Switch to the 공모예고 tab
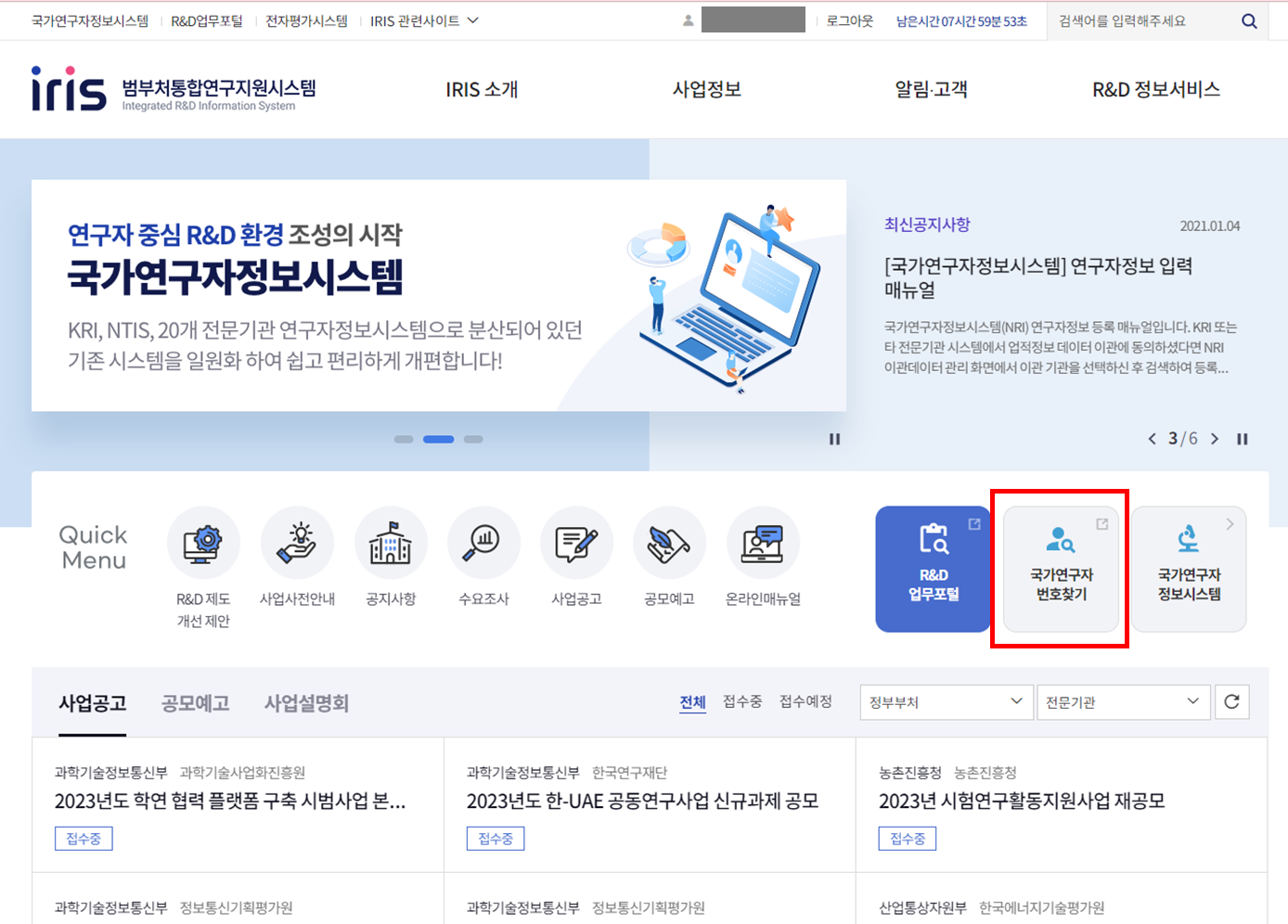Viewport: 1288px width, 924px height. pos(195,703)
